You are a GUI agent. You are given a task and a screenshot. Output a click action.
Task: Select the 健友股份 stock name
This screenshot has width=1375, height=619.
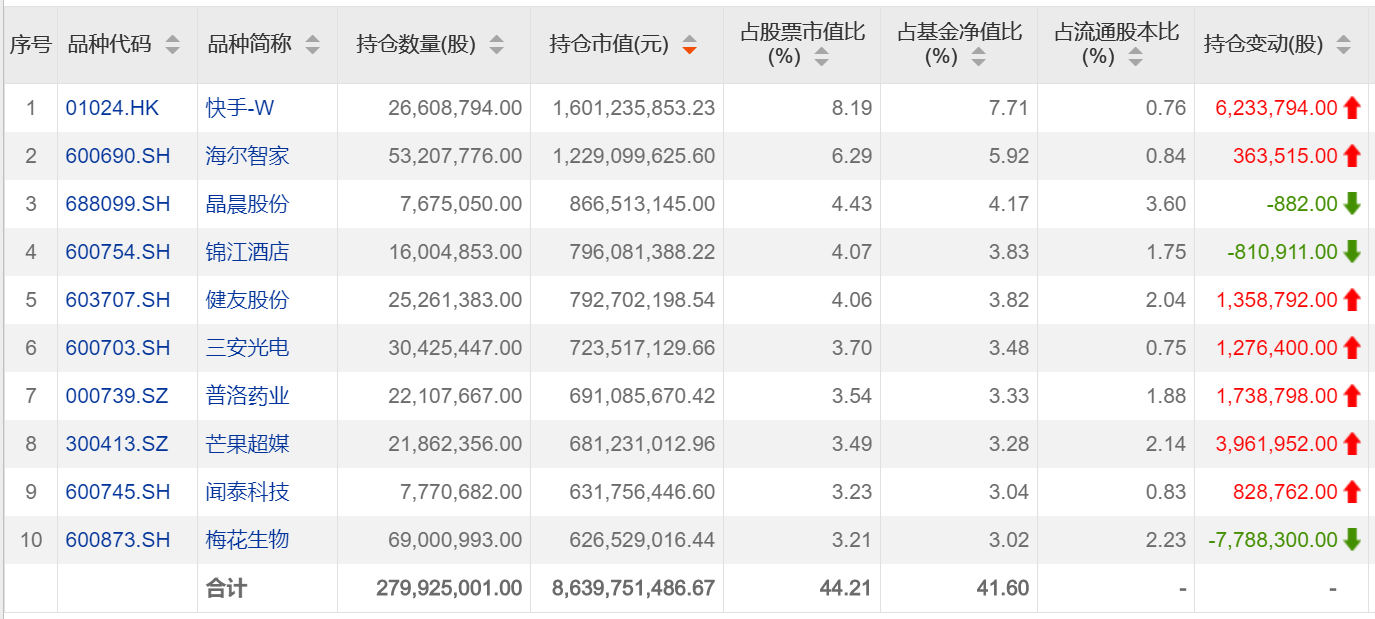[x=247, y=300]
